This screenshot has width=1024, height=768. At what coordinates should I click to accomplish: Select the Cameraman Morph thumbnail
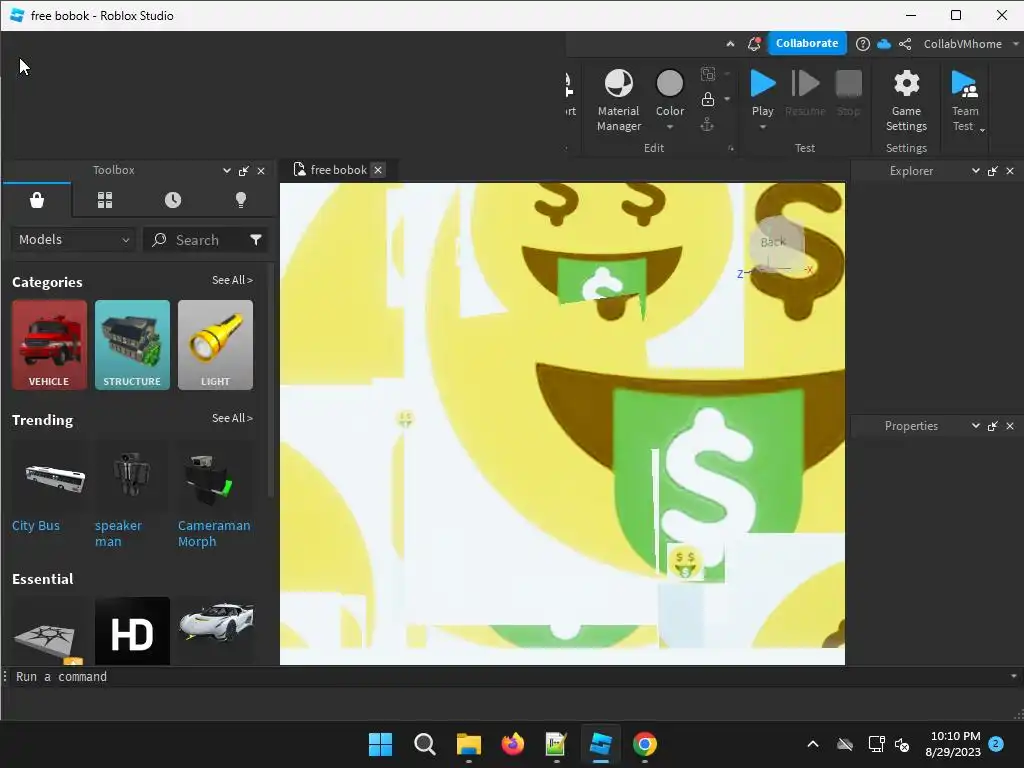[x=215, y=477]
